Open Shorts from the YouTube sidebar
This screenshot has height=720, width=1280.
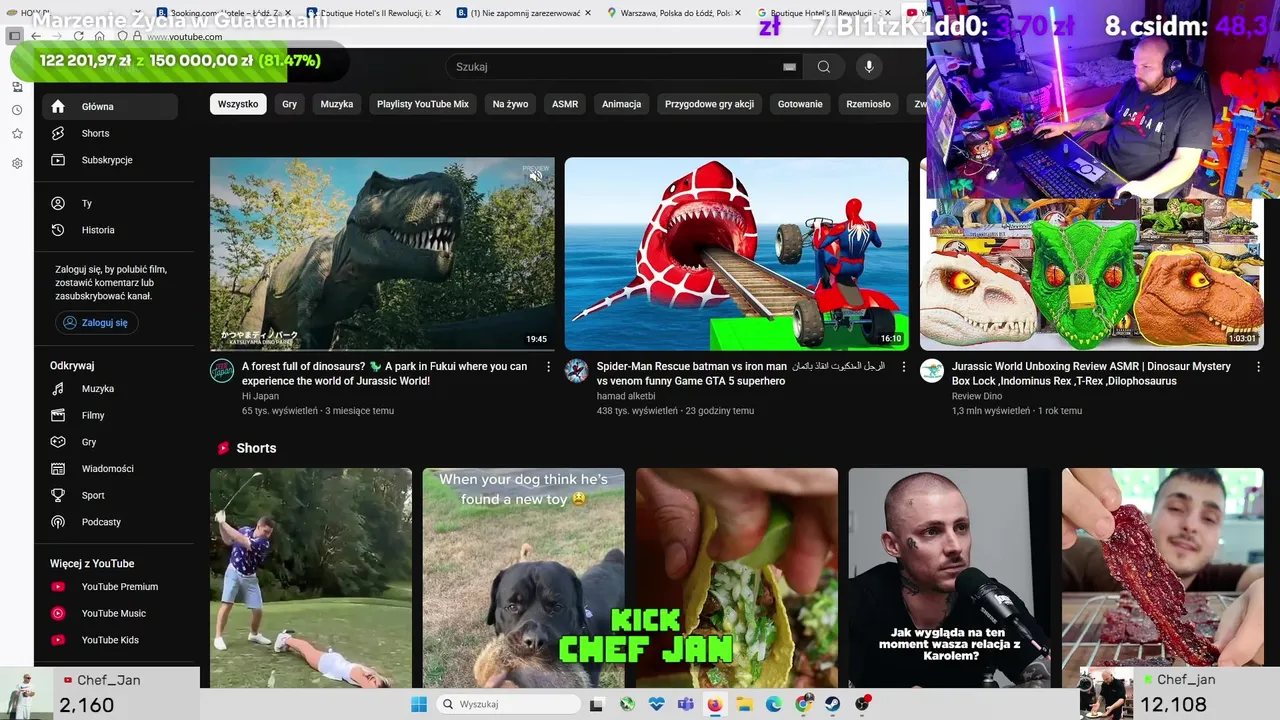pyautogui.click(x=110, y=133)
